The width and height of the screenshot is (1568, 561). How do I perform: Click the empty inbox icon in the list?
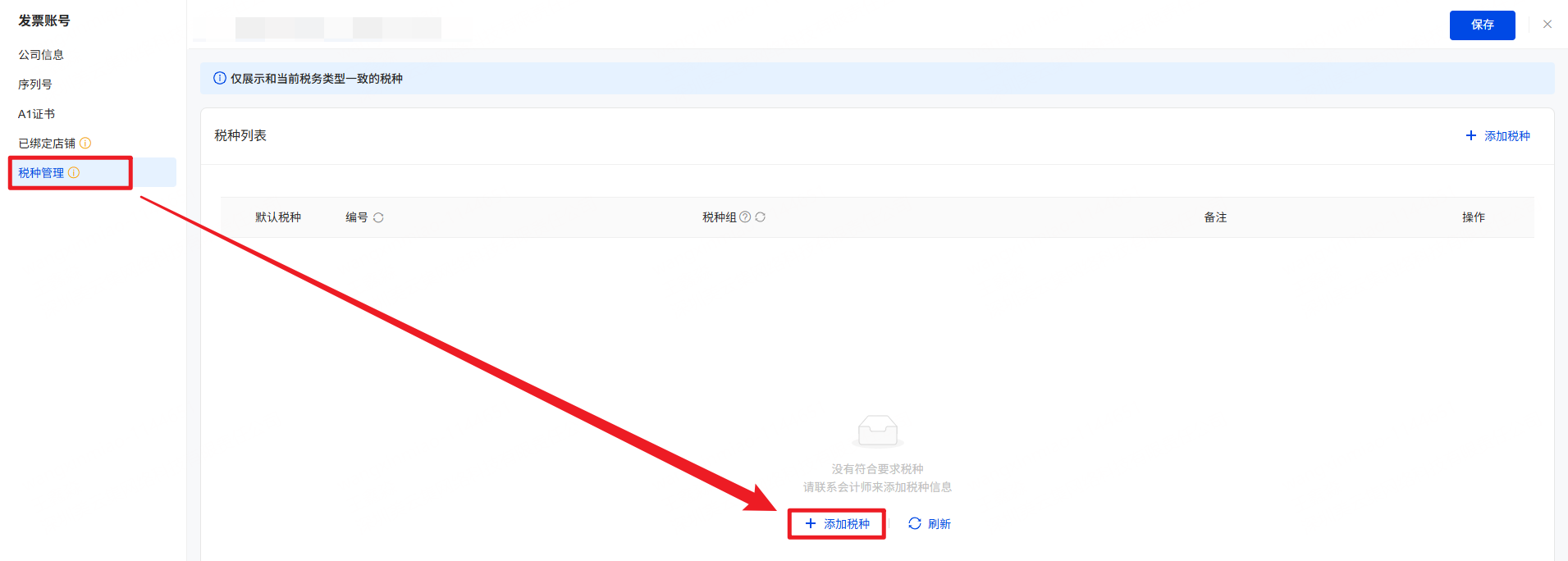[877, 430]
